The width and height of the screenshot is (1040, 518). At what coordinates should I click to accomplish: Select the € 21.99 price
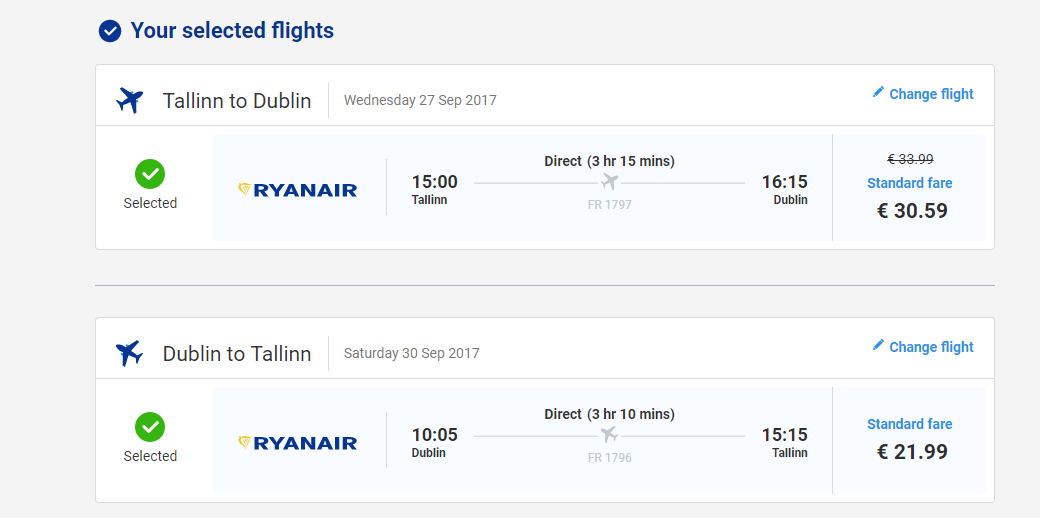tap(912, 452)
